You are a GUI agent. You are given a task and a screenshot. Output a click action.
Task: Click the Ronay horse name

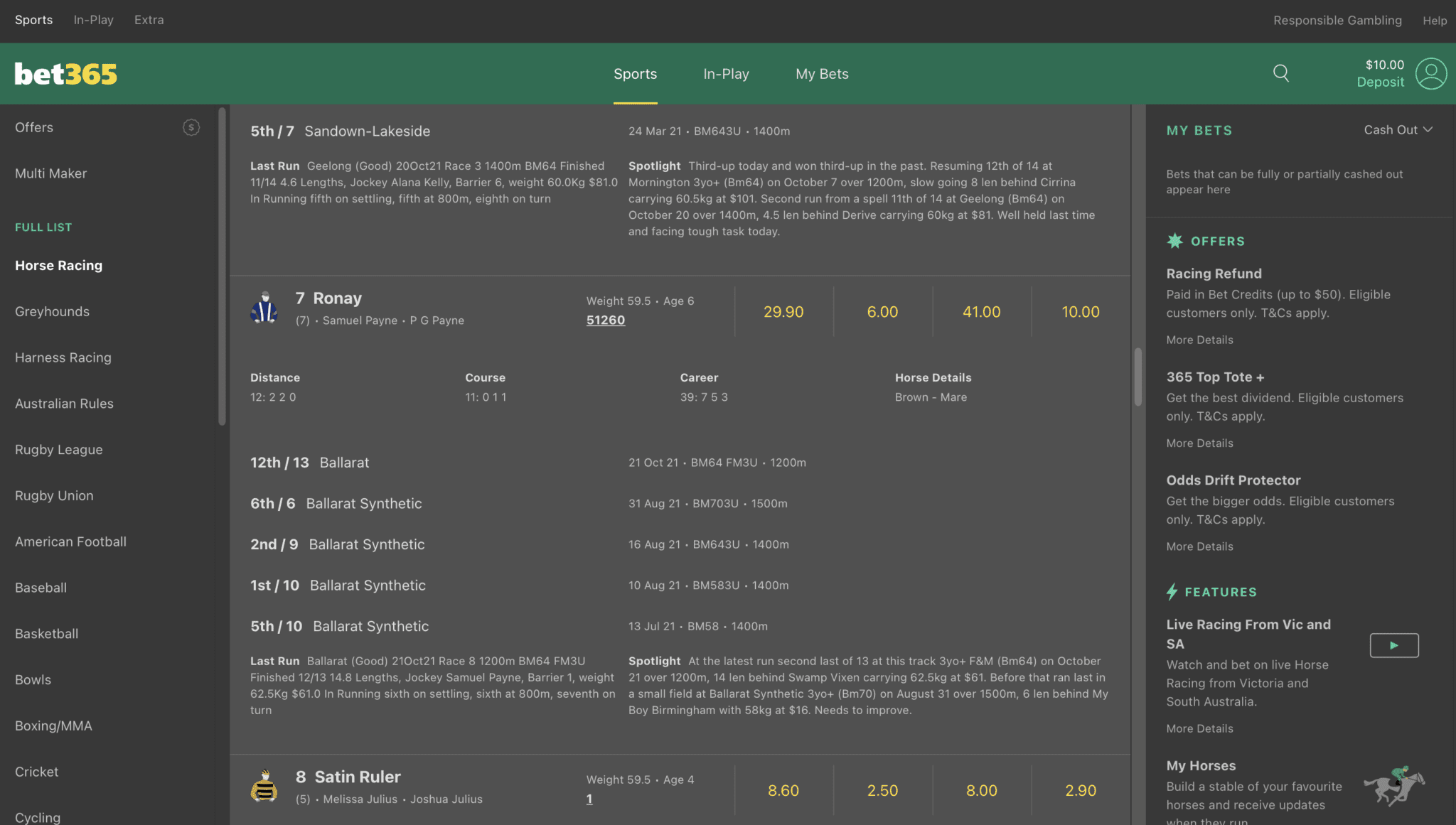pos(337,298)
